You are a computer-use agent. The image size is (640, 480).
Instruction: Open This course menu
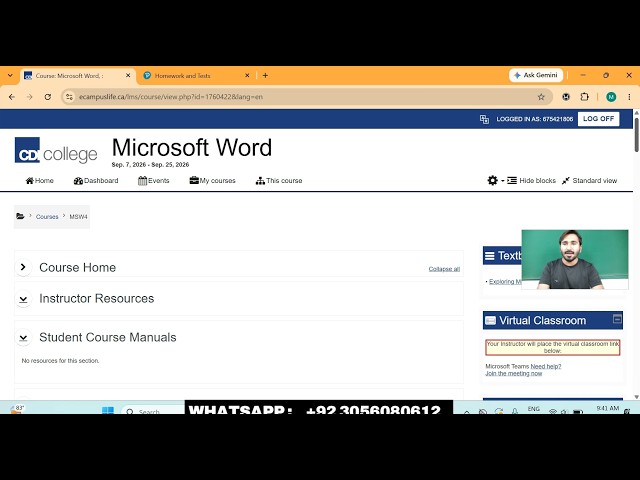point(279,180)
